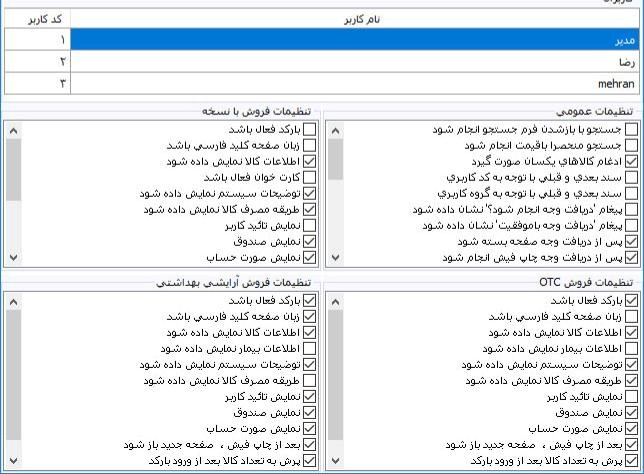This screenshot has width=644, height=474.
Task: Uncheck 'اطلاعات کالا نمایش داده شود' in فروش با نسخه
Action: click(309, 161)
